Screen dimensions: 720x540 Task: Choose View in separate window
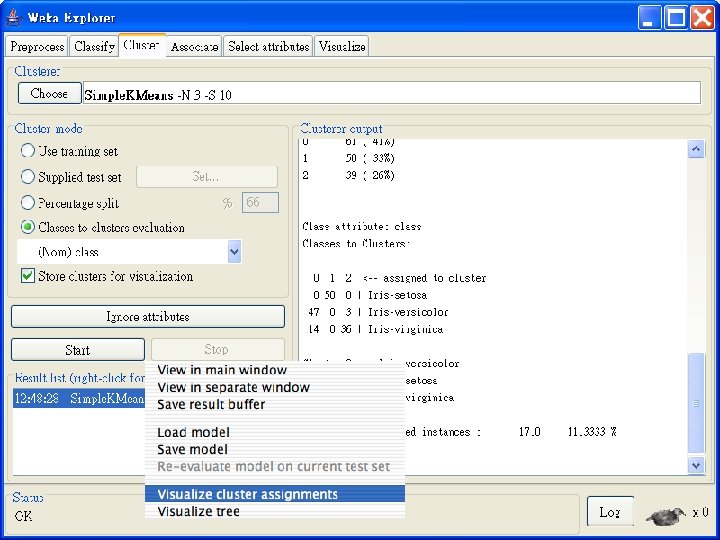click(275, 387)
